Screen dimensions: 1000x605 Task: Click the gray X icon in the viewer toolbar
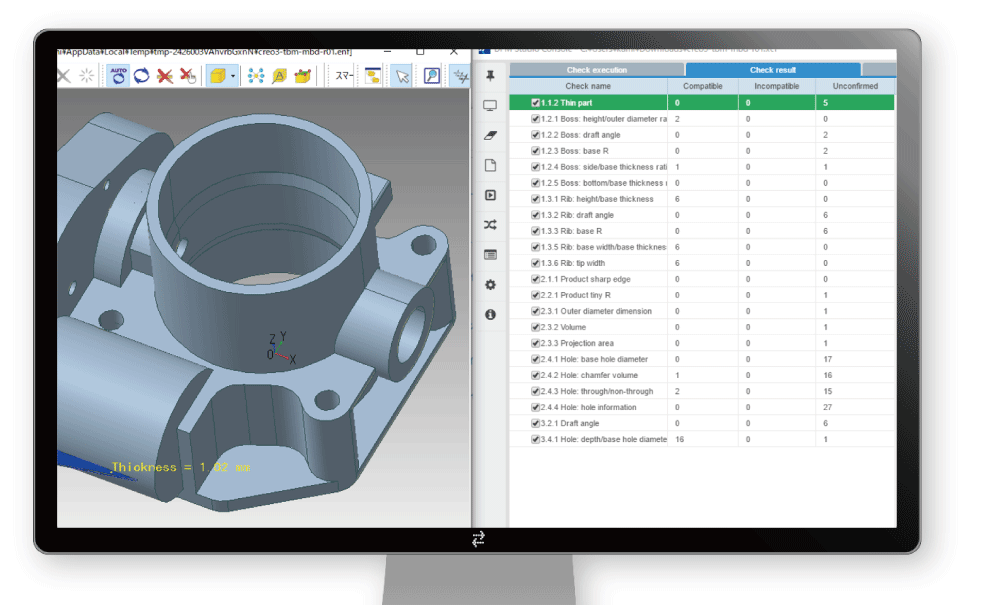(63, 77)
